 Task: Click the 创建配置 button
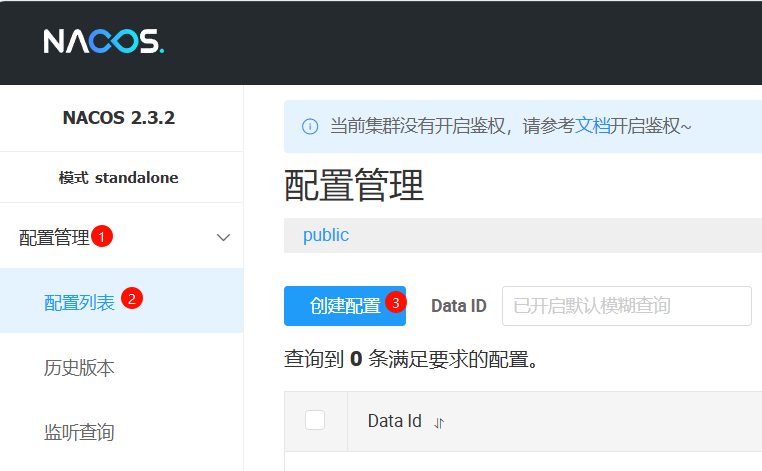(345, 306)
